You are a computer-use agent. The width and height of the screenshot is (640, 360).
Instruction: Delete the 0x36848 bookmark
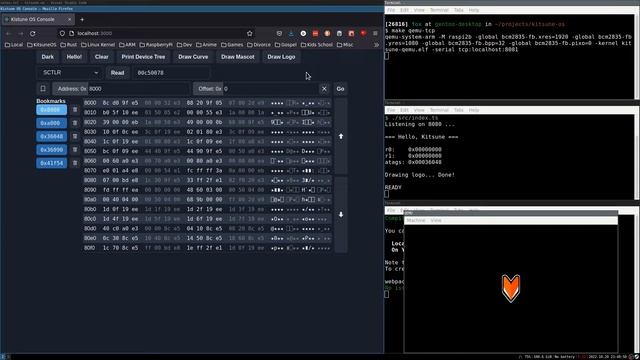pyautogui.click(x=75, y=136)
